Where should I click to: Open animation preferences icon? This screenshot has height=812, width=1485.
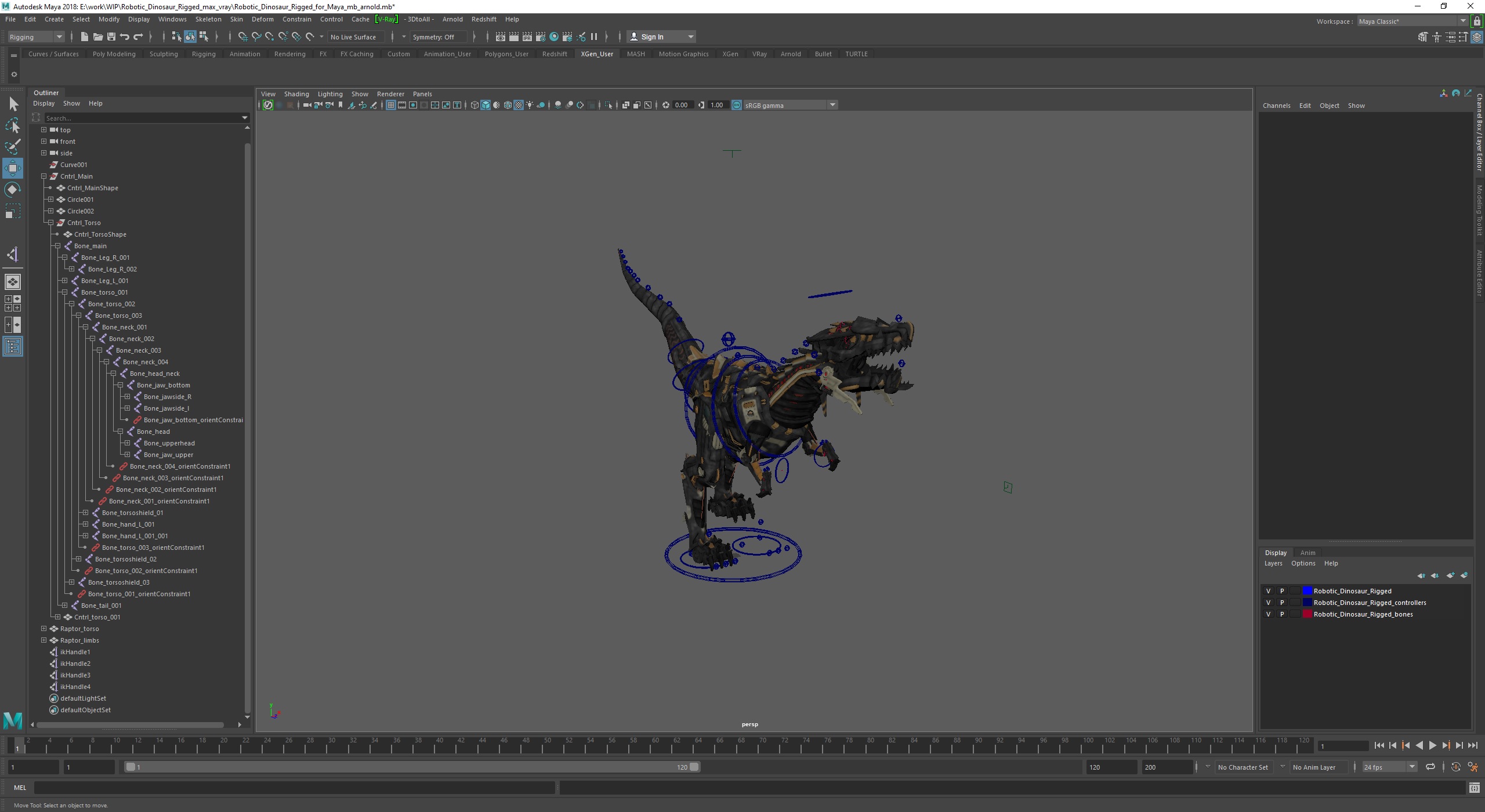coord(1473,767)
